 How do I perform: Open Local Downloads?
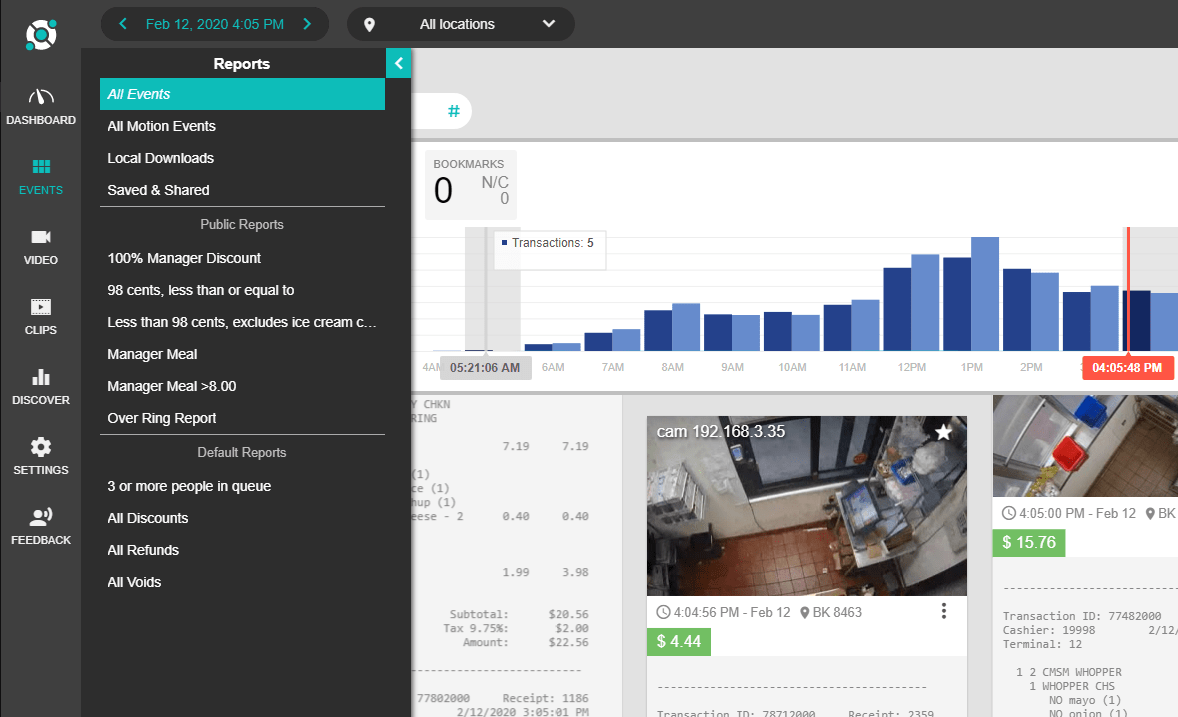coord(242,158)
